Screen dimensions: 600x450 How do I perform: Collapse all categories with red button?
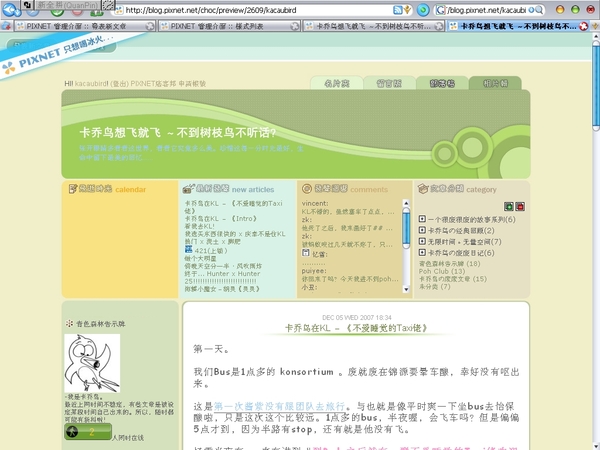[x=520, y=207]
